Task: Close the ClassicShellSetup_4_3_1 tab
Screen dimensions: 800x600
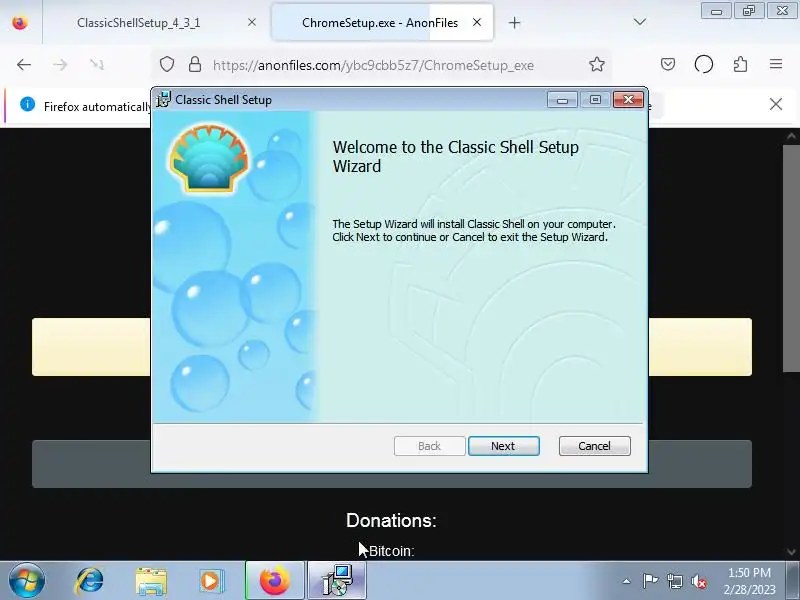Action: pyautogui.click(x=252, y=22)
